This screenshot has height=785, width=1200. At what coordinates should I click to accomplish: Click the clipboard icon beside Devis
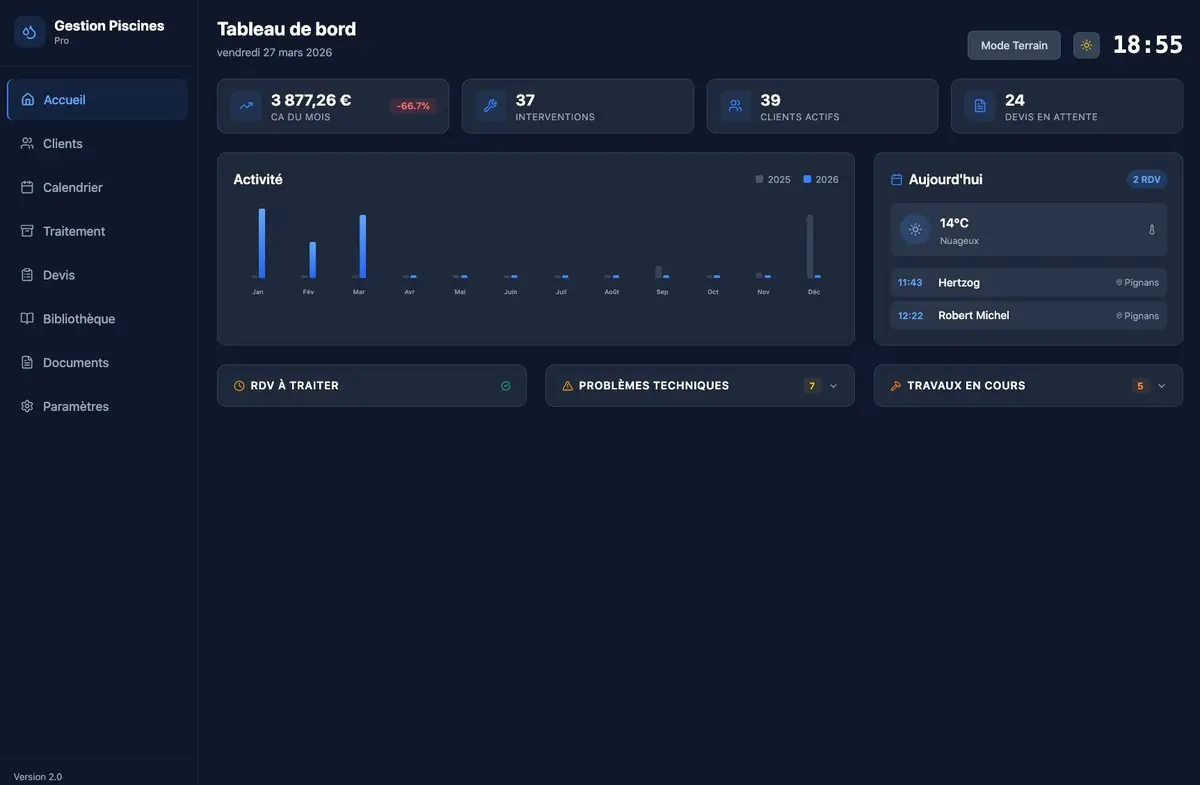coord(27,275)
